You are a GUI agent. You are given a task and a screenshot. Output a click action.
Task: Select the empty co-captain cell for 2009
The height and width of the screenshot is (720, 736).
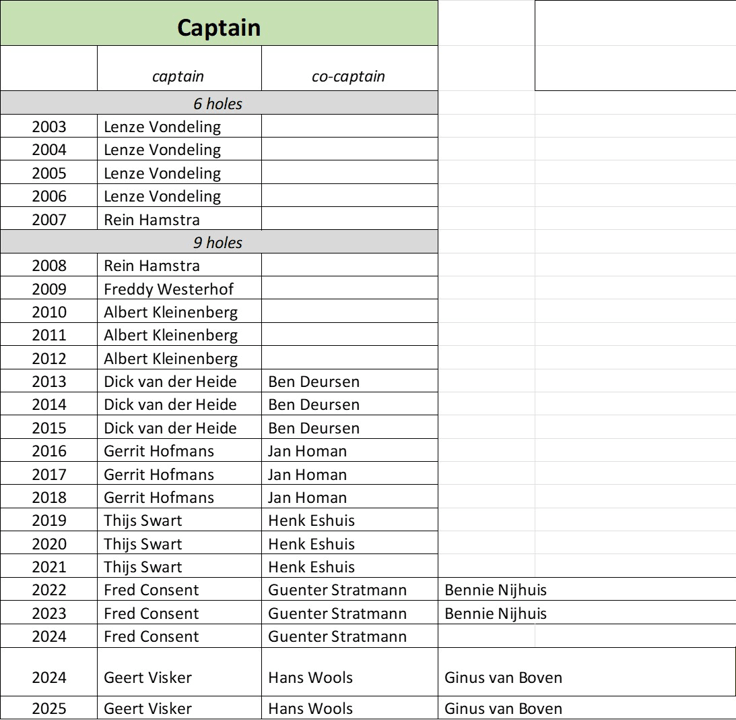coord(348,289)
